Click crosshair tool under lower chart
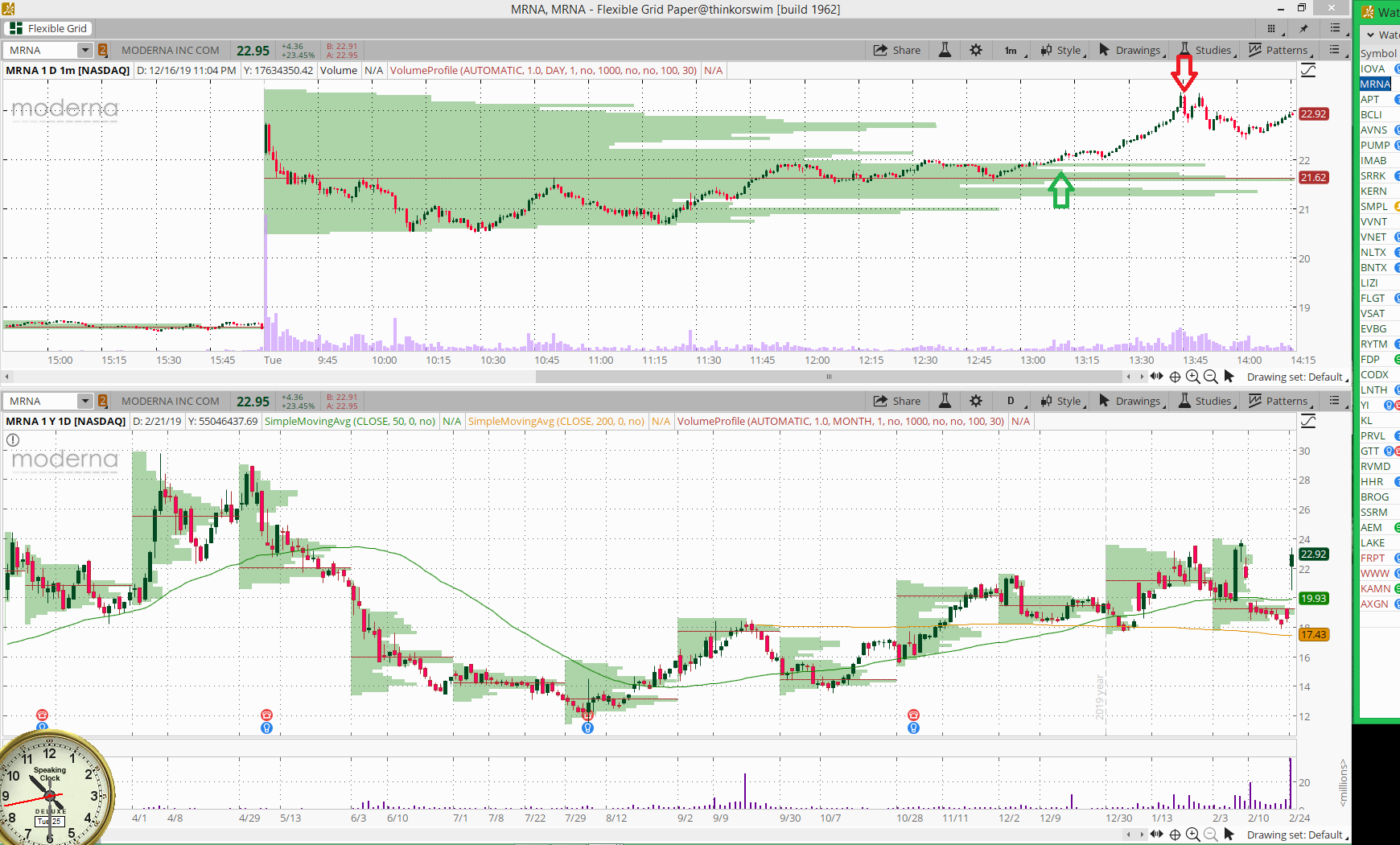Screen dimensions: 1400x845 1175,835
